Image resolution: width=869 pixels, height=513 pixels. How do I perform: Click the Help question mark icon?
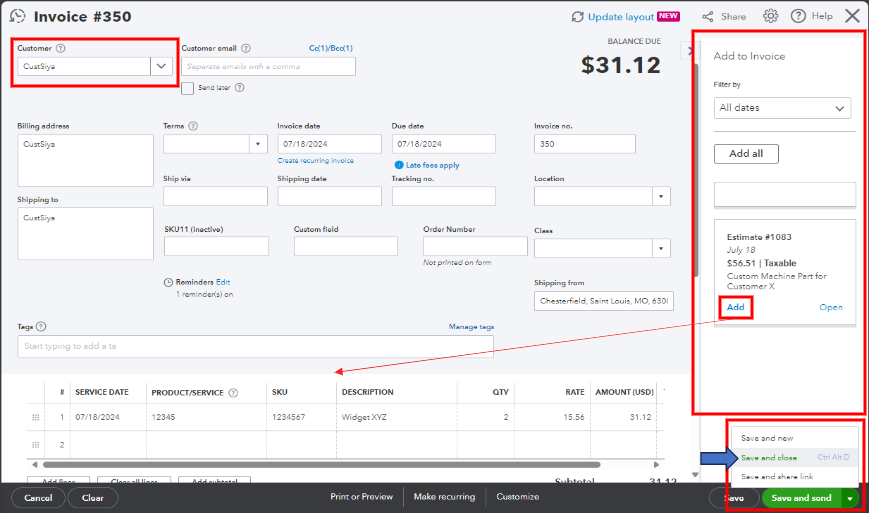(798, 16)
